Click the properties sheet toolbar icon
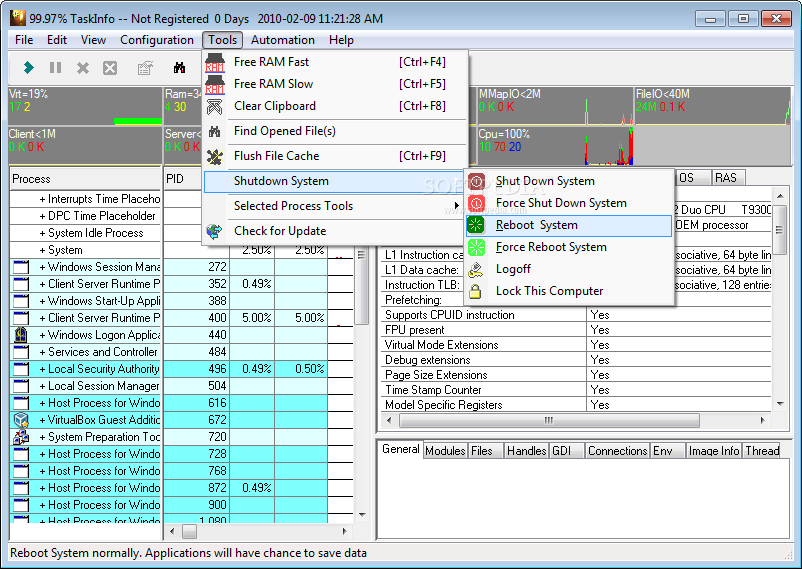Image resolution: width=802 pixels, height=569 pixels. pos(145,68)
